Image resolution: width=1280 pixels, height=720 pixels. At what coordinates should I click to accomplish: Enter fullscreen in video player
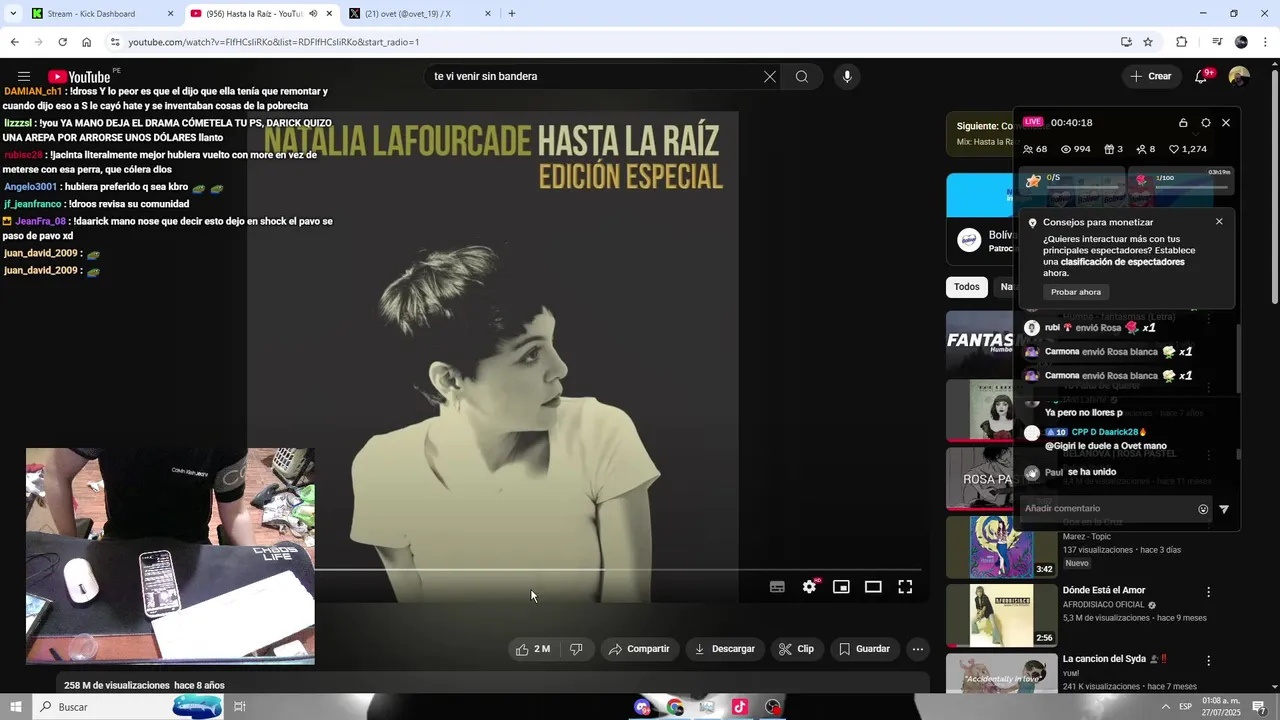click(905, 587)
